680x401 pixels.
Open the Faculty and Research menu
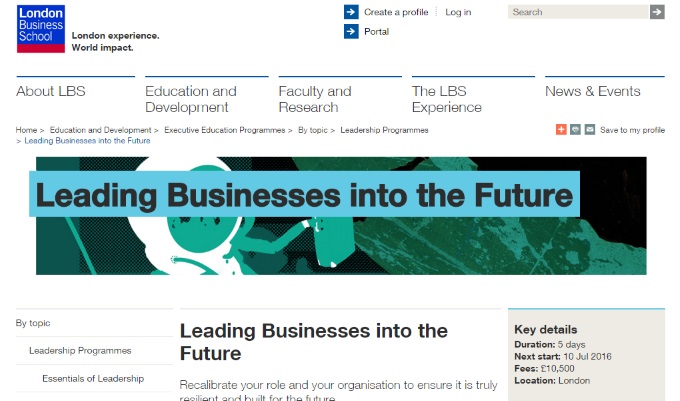click(315, 99)
